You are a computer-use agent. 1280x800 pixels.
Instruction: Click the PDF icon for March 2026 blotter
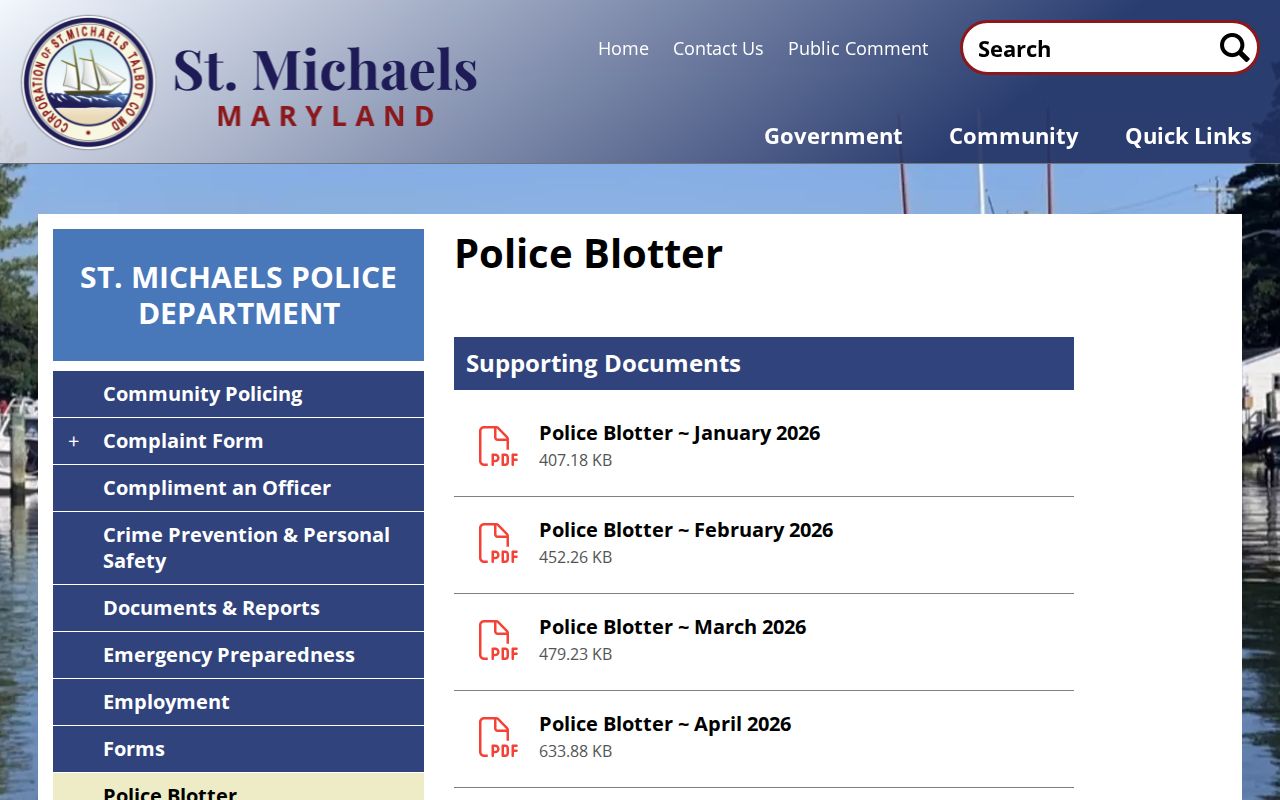coord(498,640)
